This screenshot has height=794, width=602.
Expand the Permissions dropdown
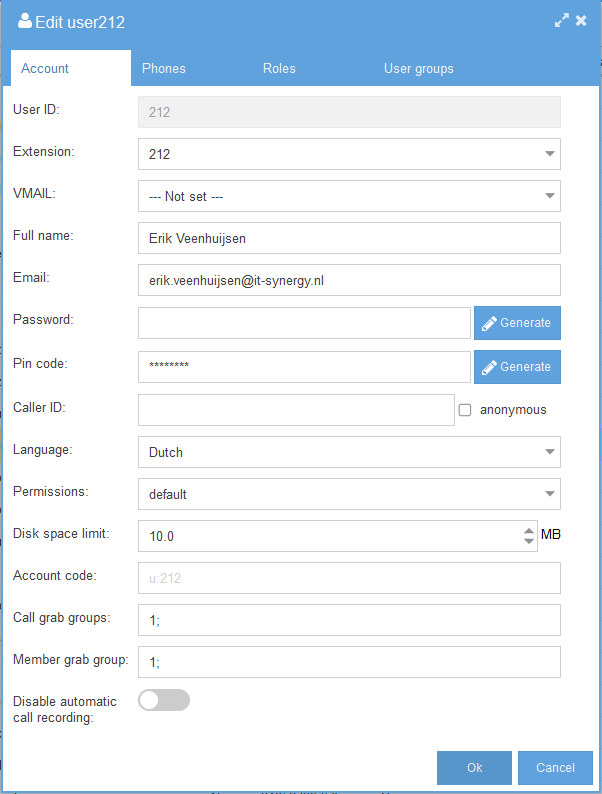pos(349,494)
